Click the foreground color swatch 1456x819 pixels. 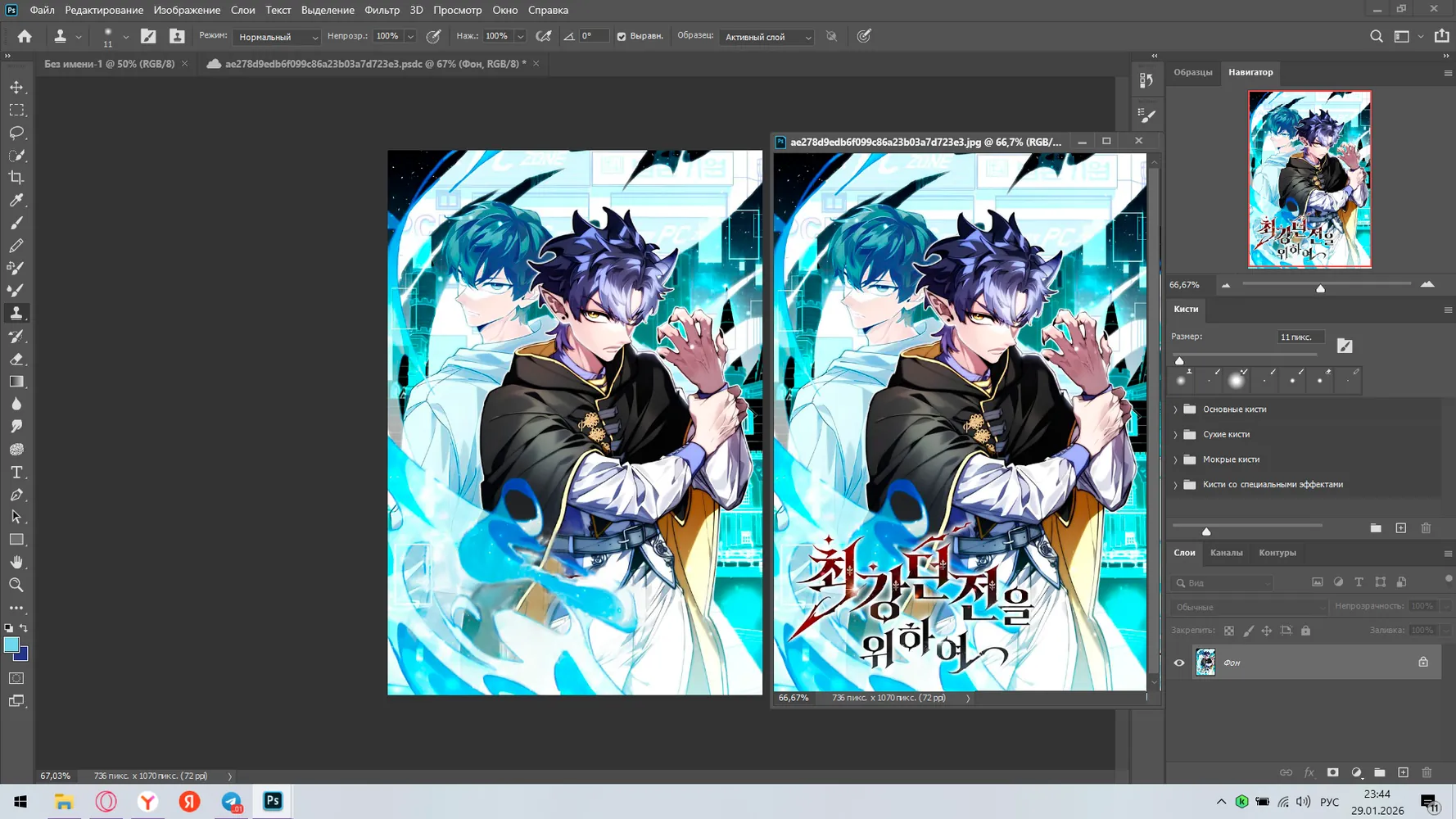click(11, 645)
